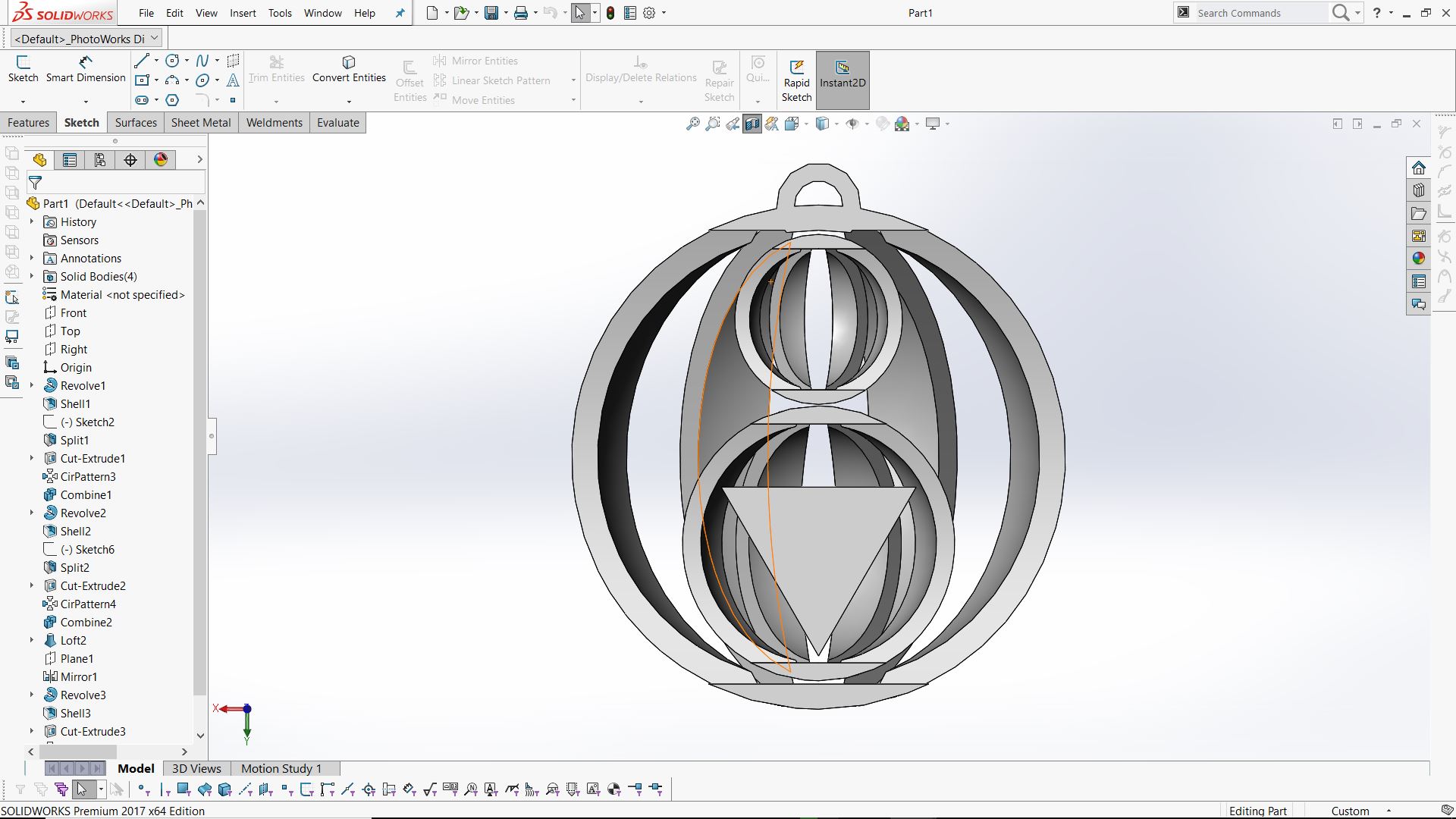Select the Mirror1 feature in tree

click(x=78, y=676)
